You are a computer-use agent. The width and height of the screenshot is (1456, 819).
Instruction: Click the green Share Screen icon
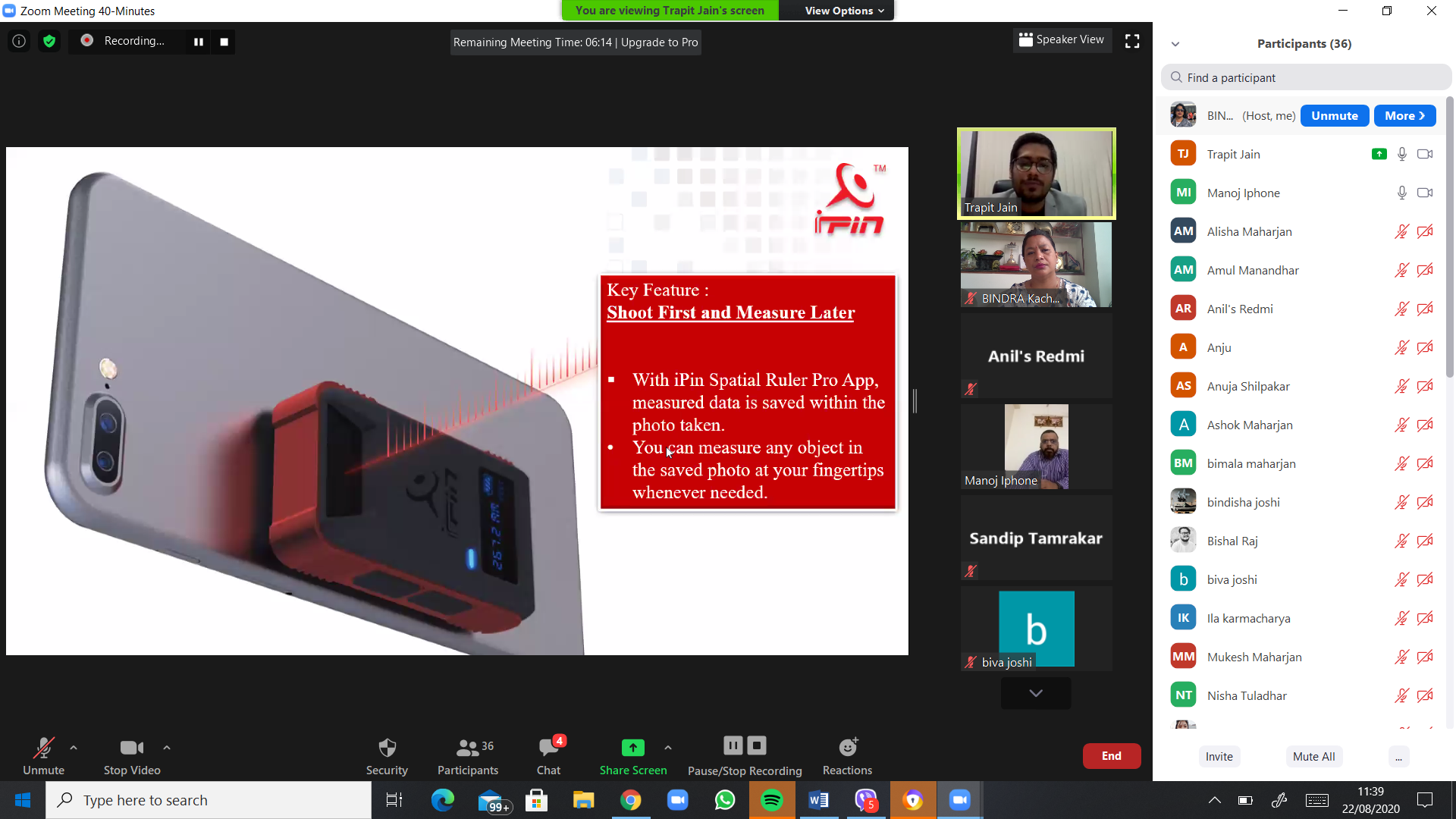pos(632,748)
